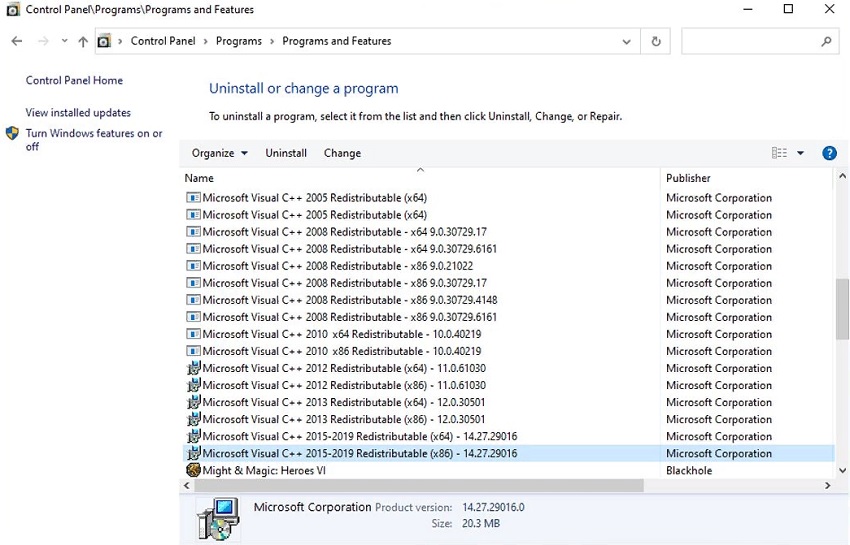Click icon of Visual C++ 2010 x64 entry
The height and width of the screenshot is (545, 850).
(194, 334)
